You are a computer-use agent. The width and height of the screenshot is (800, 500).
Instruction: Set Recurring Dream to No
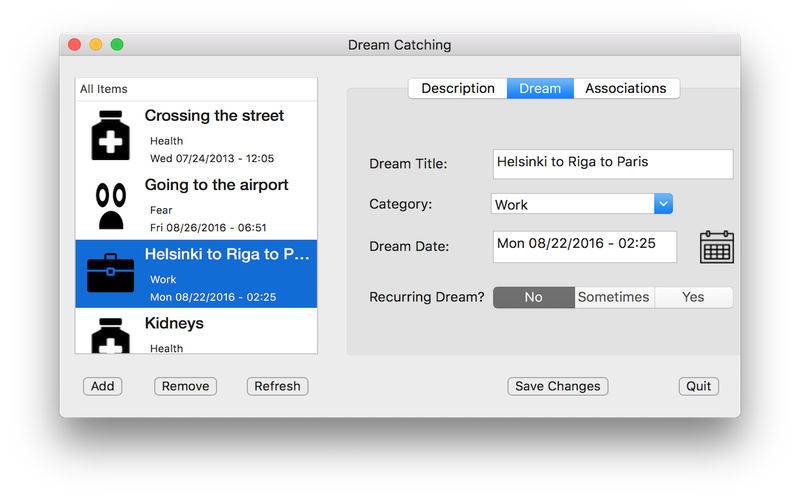pyautogui.click(x=534, y=297)
